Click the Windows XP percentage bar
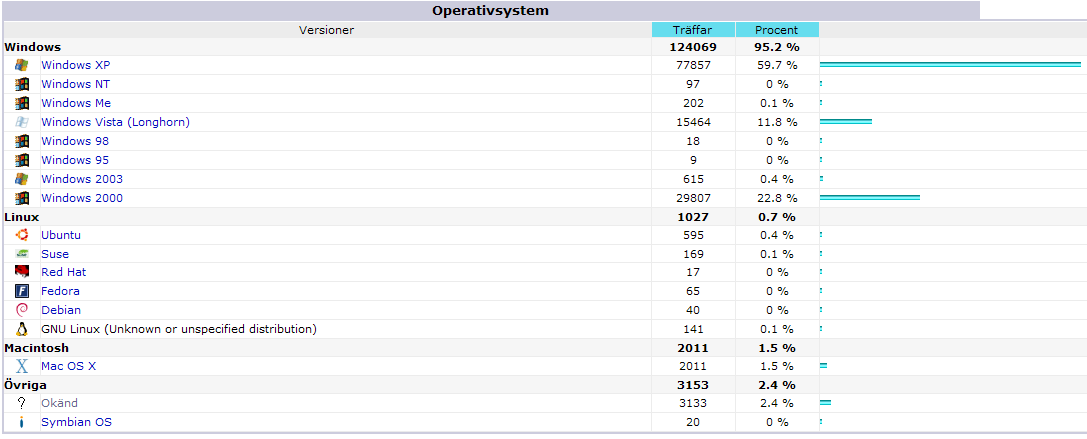 click(950, 64)
